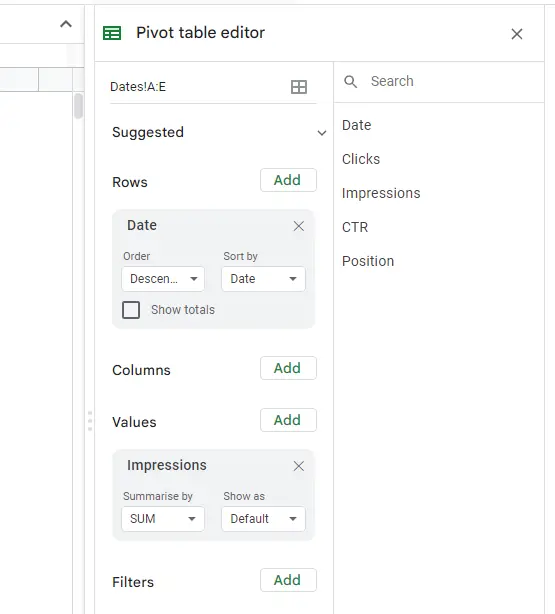Open the Order dropdown showing Descending
The image size is (555, 614).
click(x=163, y=279)
